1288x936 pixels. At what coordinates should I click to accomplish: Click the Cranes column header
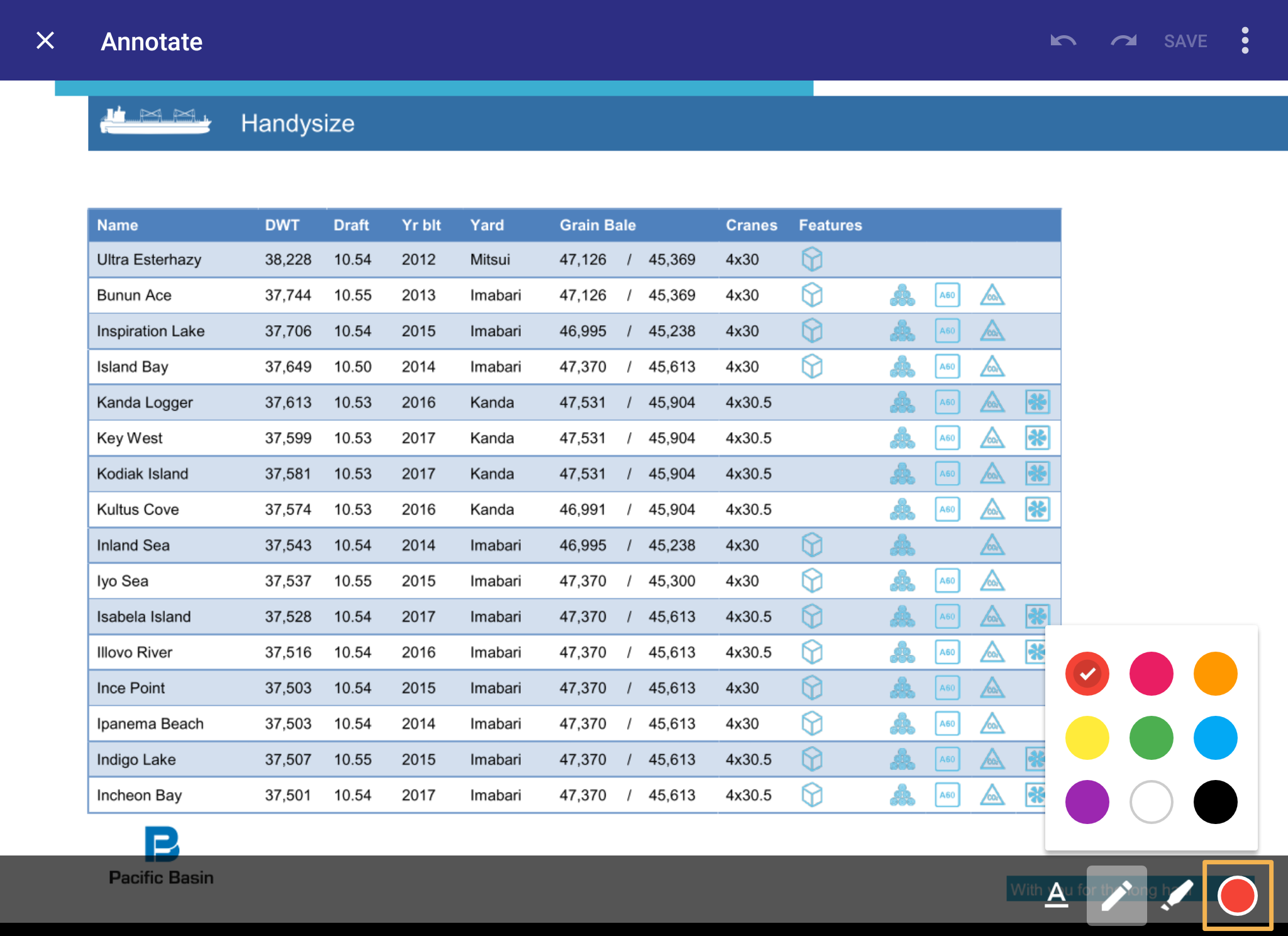pos(752,225)
